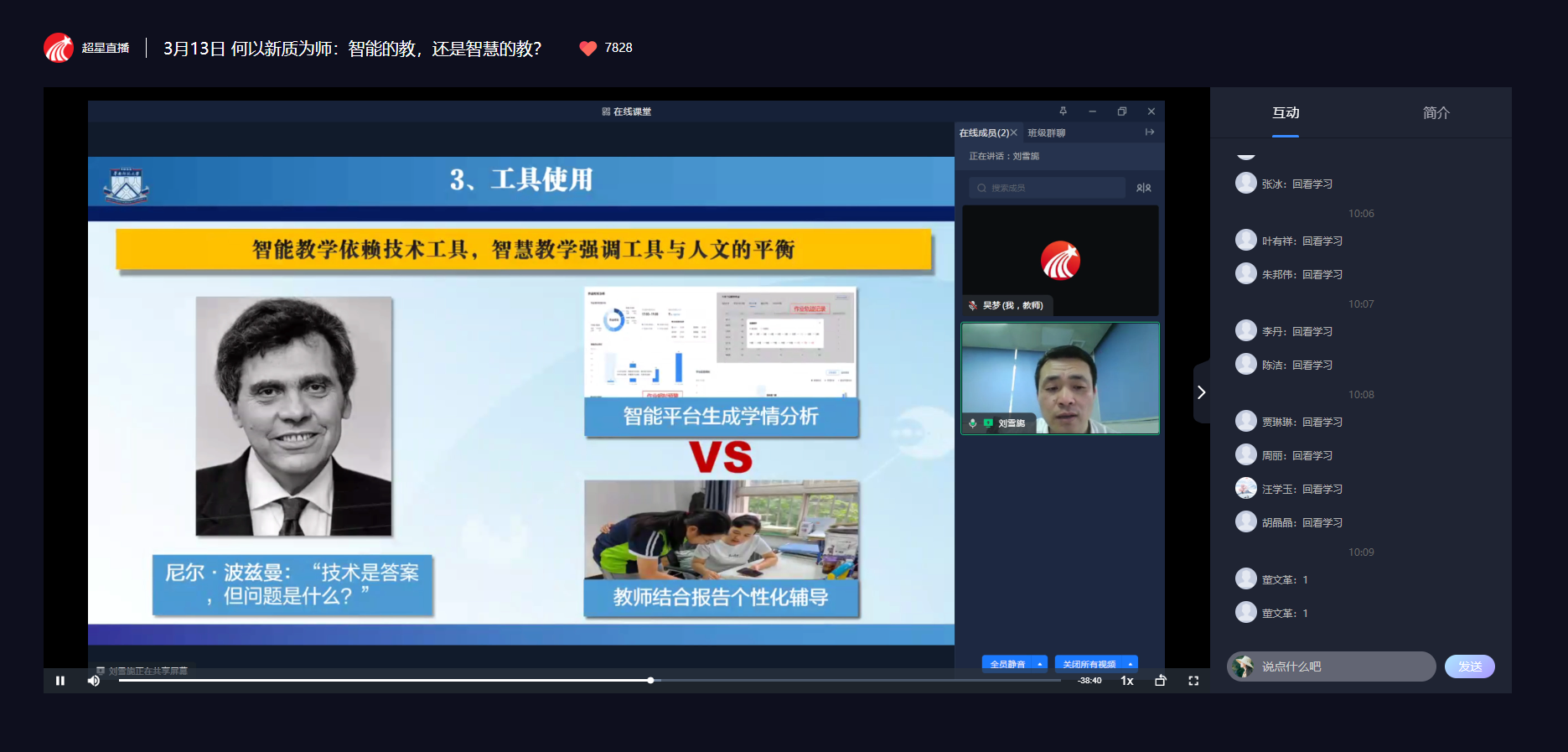This screenshot has width=1568, height=752.
Task: Select message 贾琳琳: 回看学习
Action: [x=1302, y=423]
